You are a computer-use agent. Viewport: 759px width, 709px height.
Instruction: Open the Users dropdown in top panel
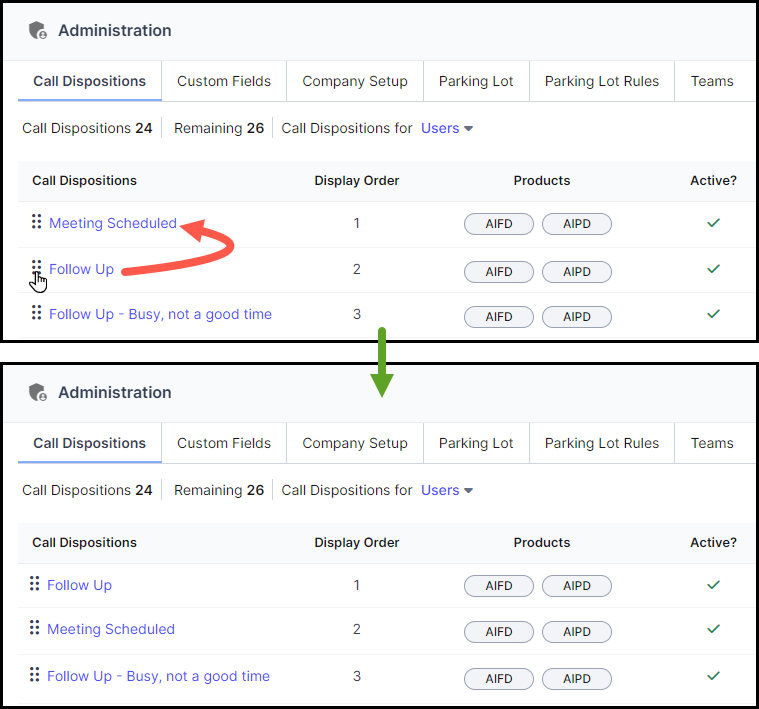click(x=446, y=128)
